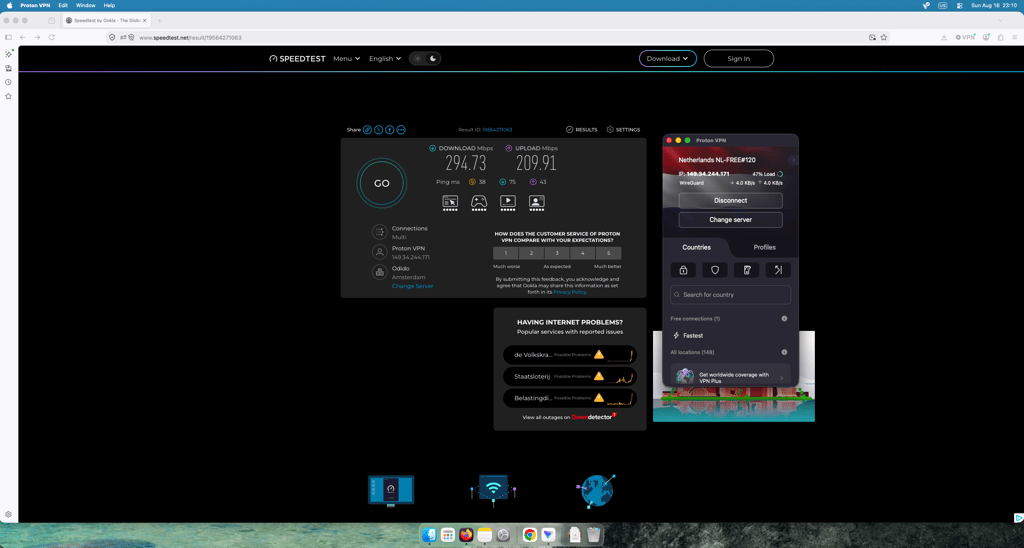Click Change server in Proton VPN
Viewport: 1024px width, 548px height.
pos(730,219)
